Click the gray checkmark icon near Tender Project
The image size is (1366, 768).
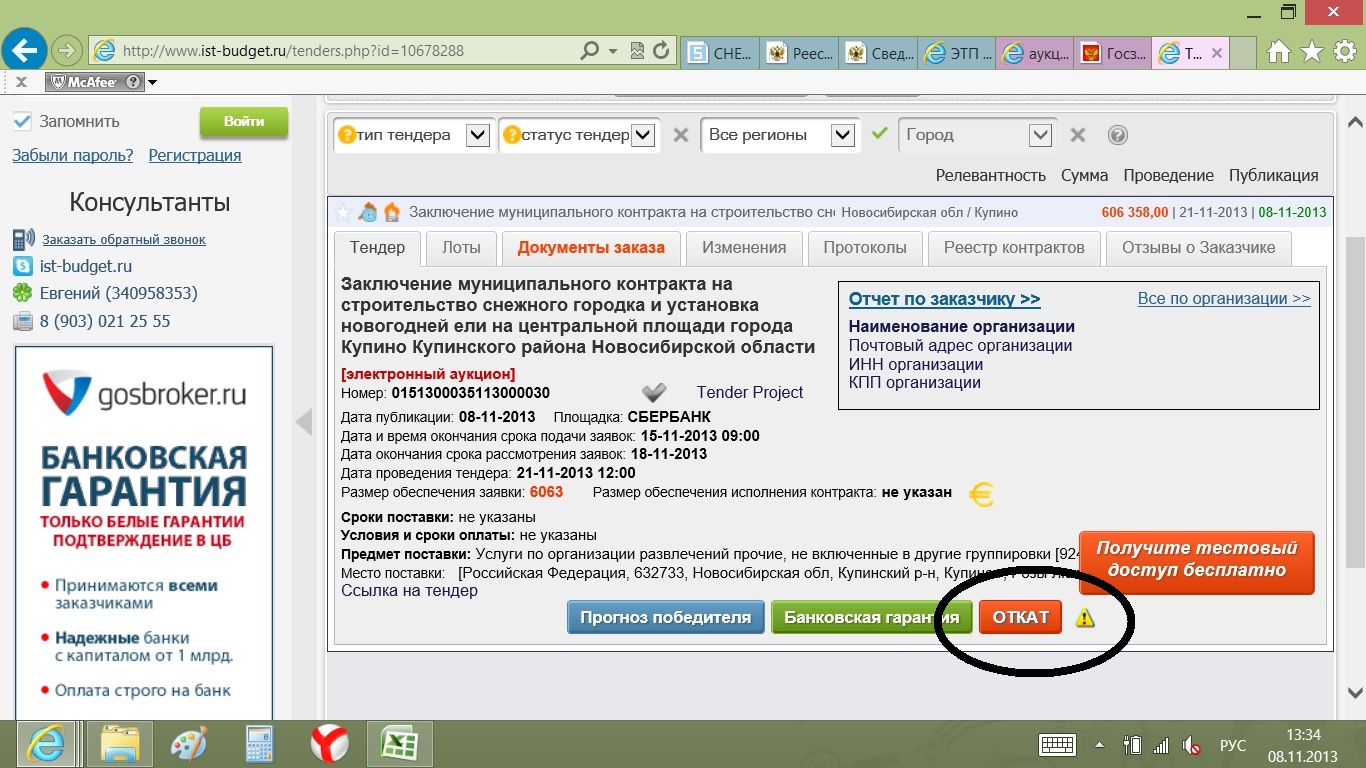click(x=654, y=392)
